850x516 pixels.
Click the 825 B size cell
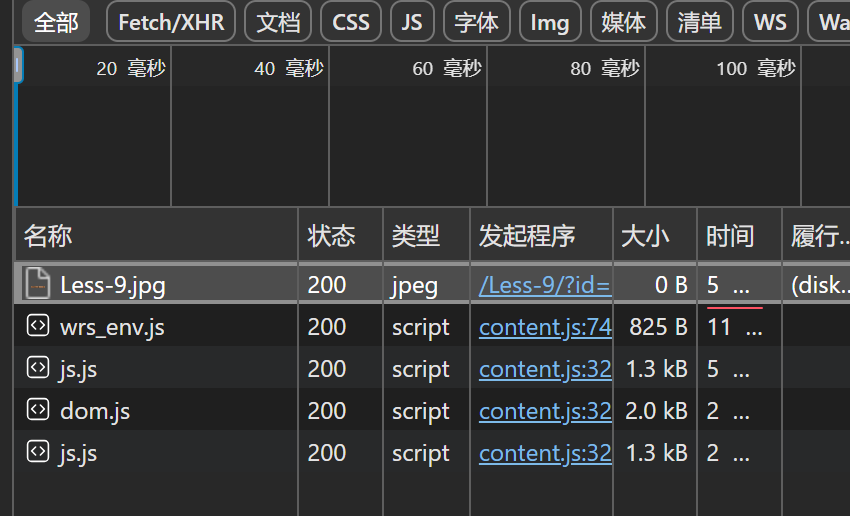658,327
